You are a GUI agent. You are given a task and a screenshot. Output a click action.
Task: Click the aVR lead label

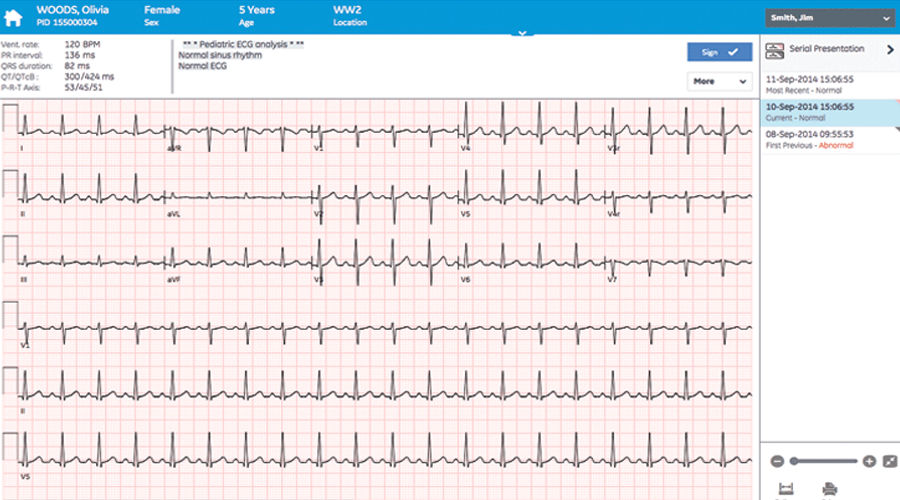coord(174,148)
